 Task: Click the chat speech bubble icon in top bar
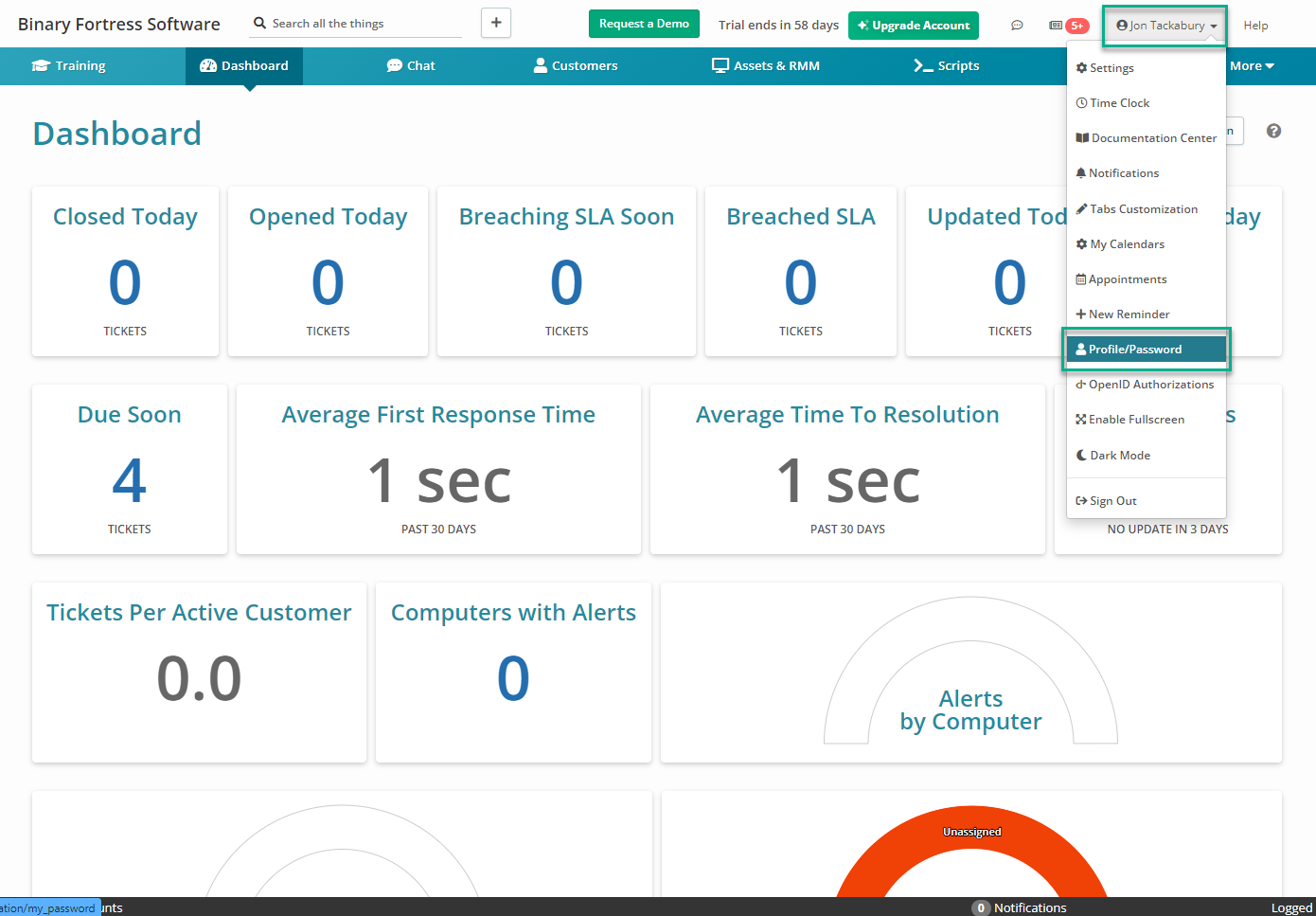tap(1017, 25)
